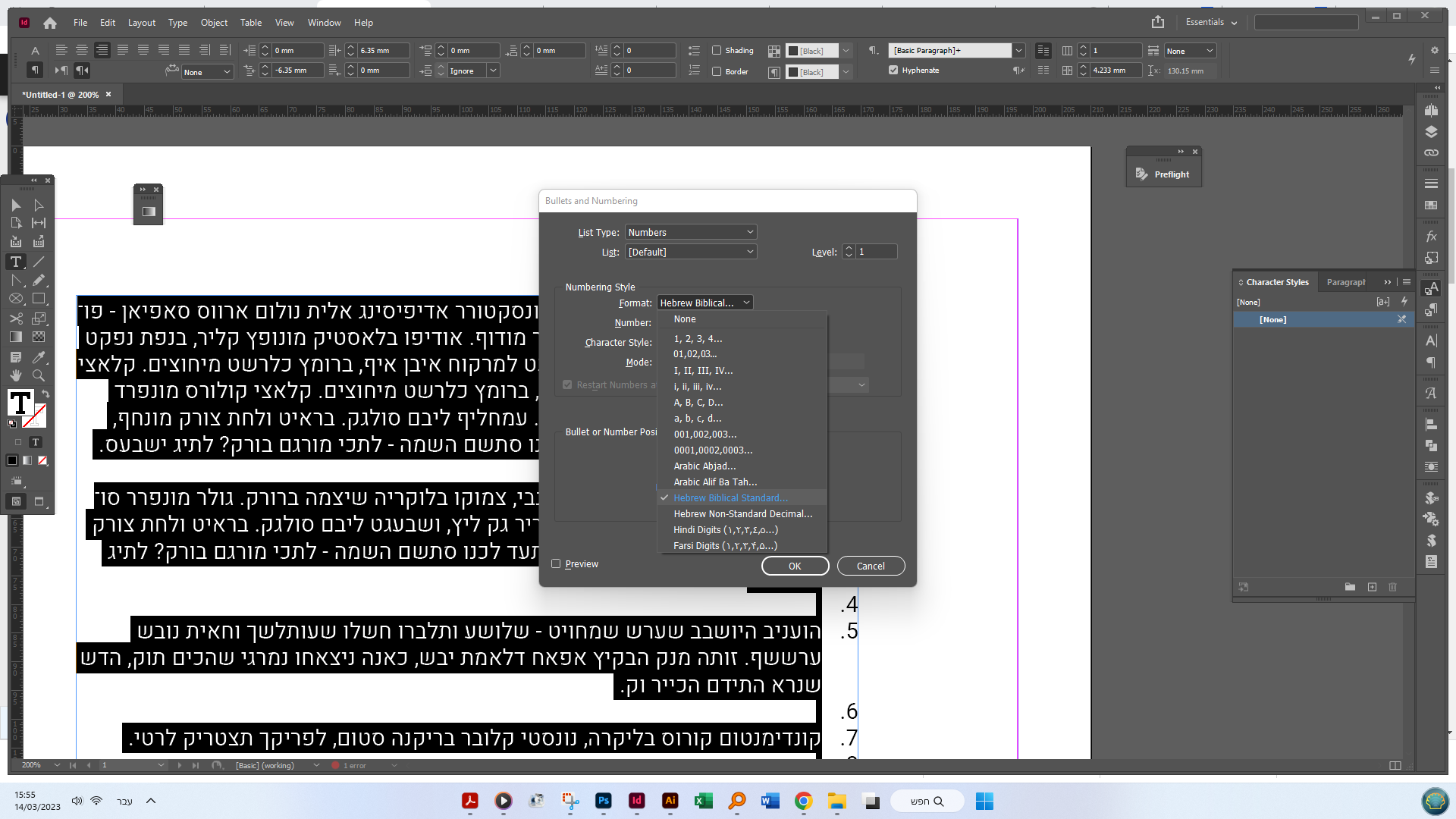Select the Eyedropper tool
Image resolution: width=1456 pixels, height=819 pixels.
click(x=39, y=356)
